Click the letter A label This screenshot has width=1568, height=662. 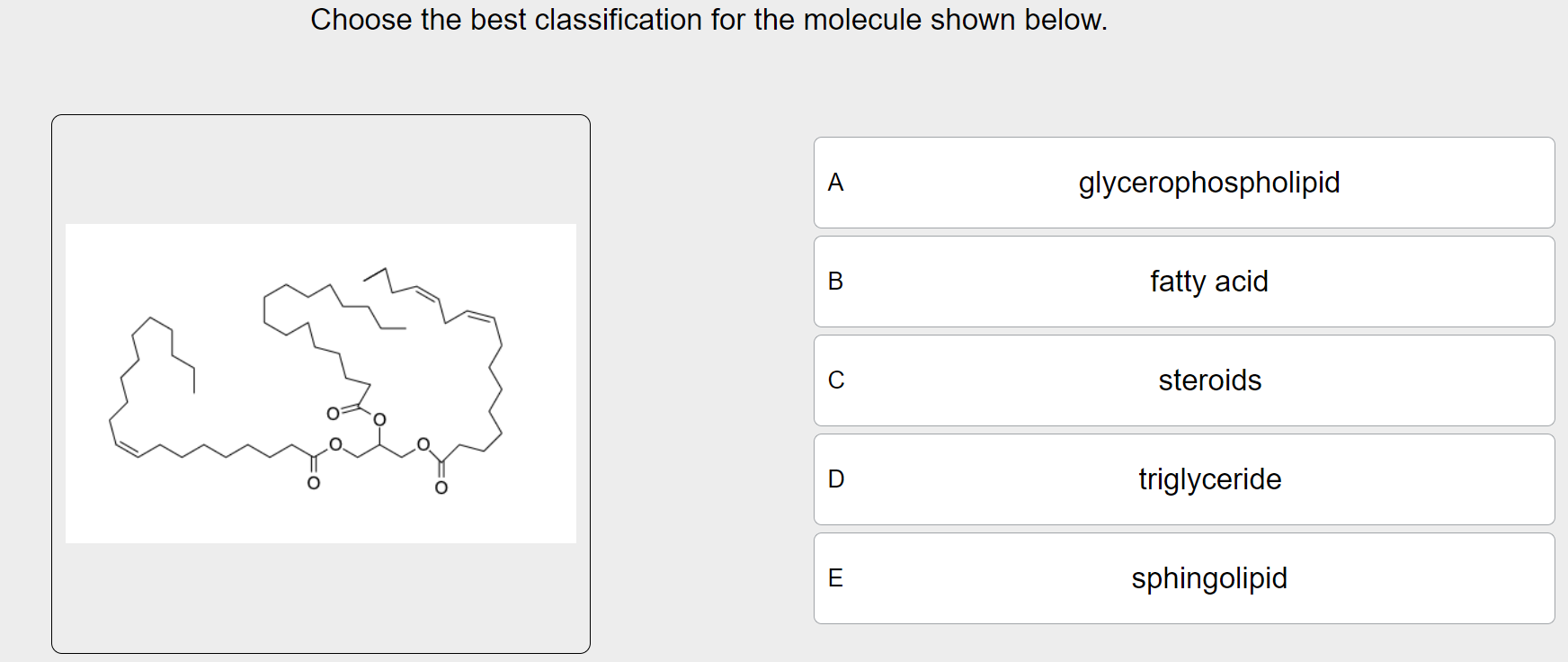point(835,183)
